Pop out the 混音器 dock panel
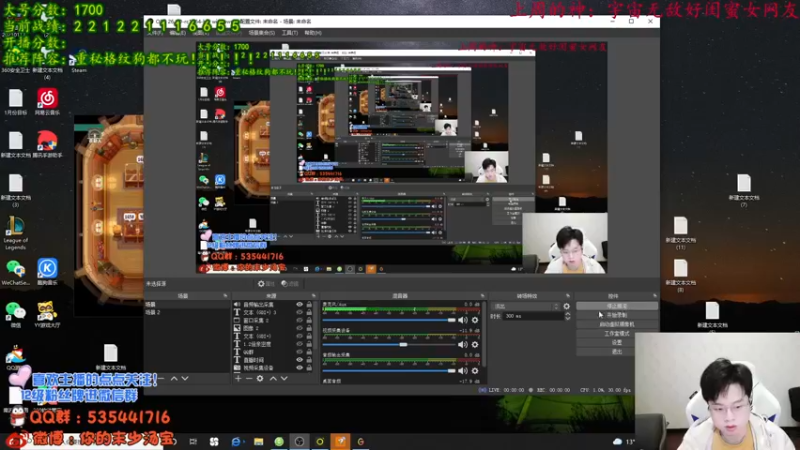800x450 pixels. tap(482, 296)
